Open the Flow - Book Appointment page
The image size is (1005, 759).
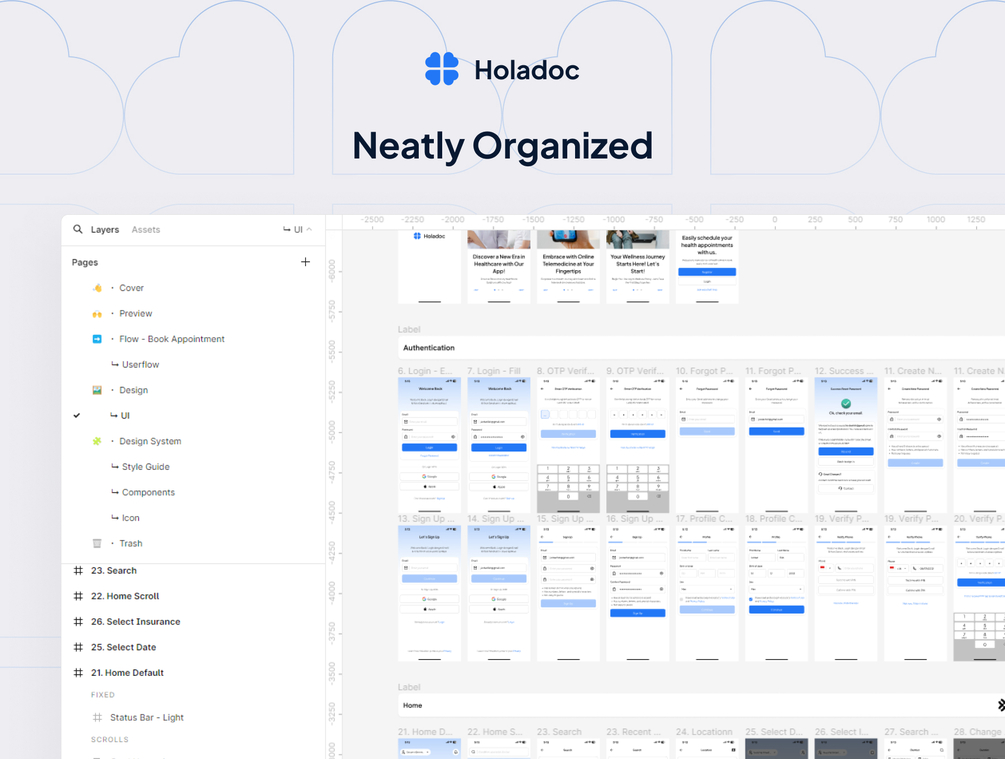tap(172, 339)
